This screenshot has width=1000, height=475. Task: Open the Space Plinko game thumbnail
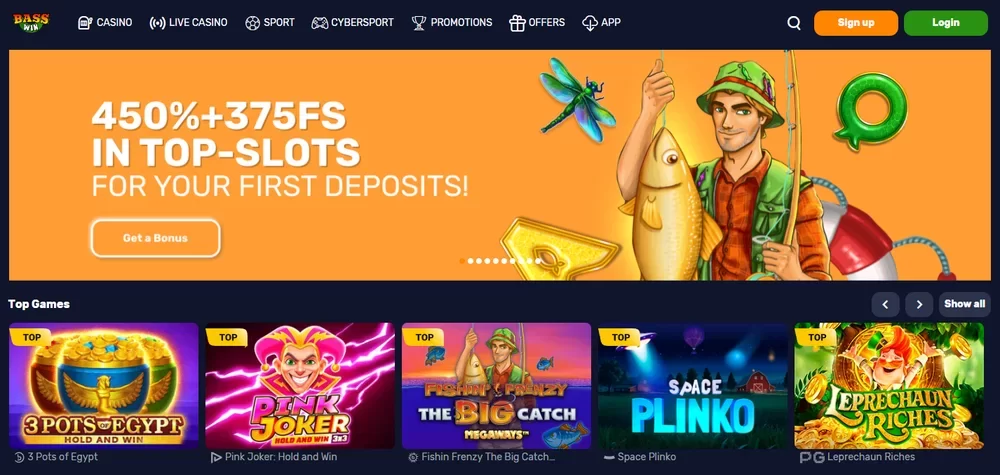693,386
